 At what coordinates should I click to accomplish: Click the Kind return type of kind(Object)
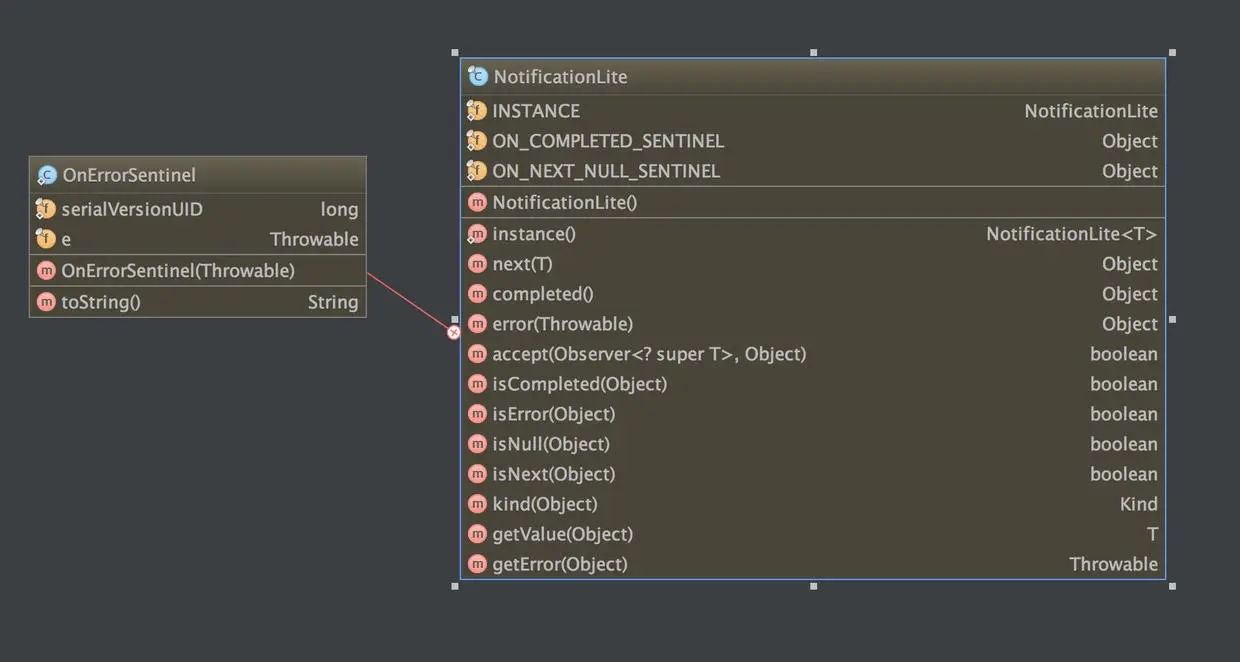[x=1138, y=504]
